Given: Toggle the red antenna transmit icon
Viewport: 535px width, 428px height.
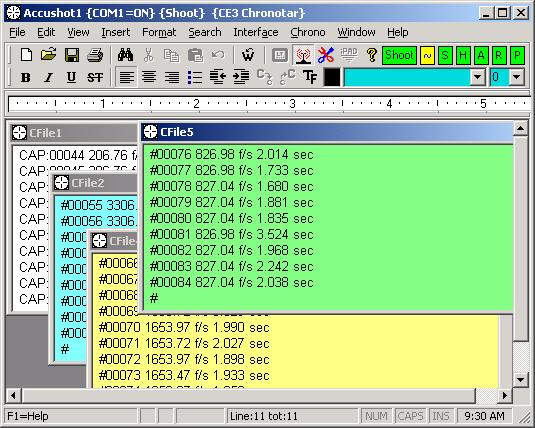Looking at the screenshot, I should [x=303, y=55].
